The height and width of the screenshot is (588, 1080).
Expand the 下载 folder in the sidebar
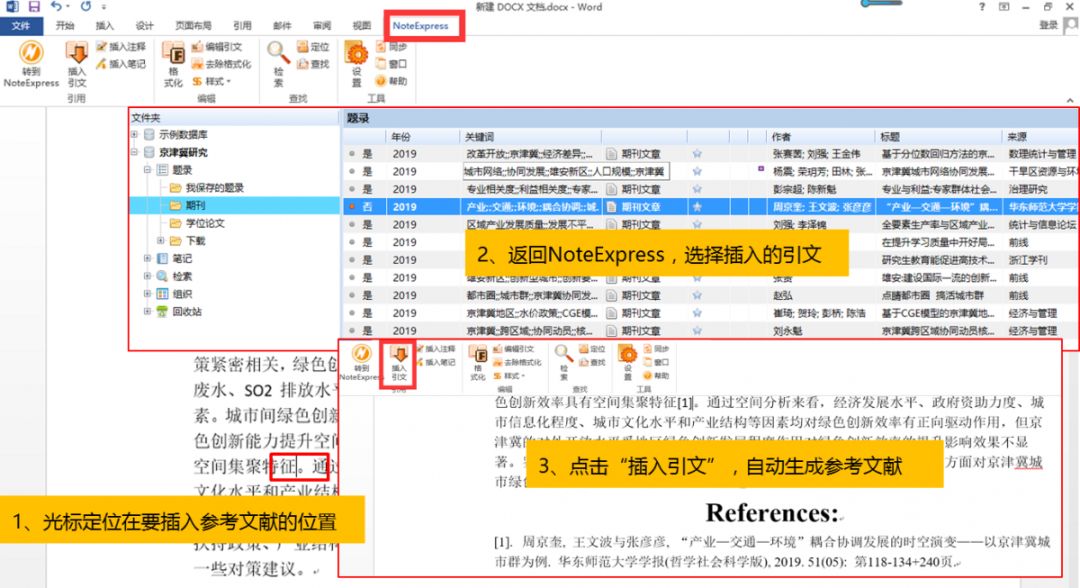tap(161, 240)
